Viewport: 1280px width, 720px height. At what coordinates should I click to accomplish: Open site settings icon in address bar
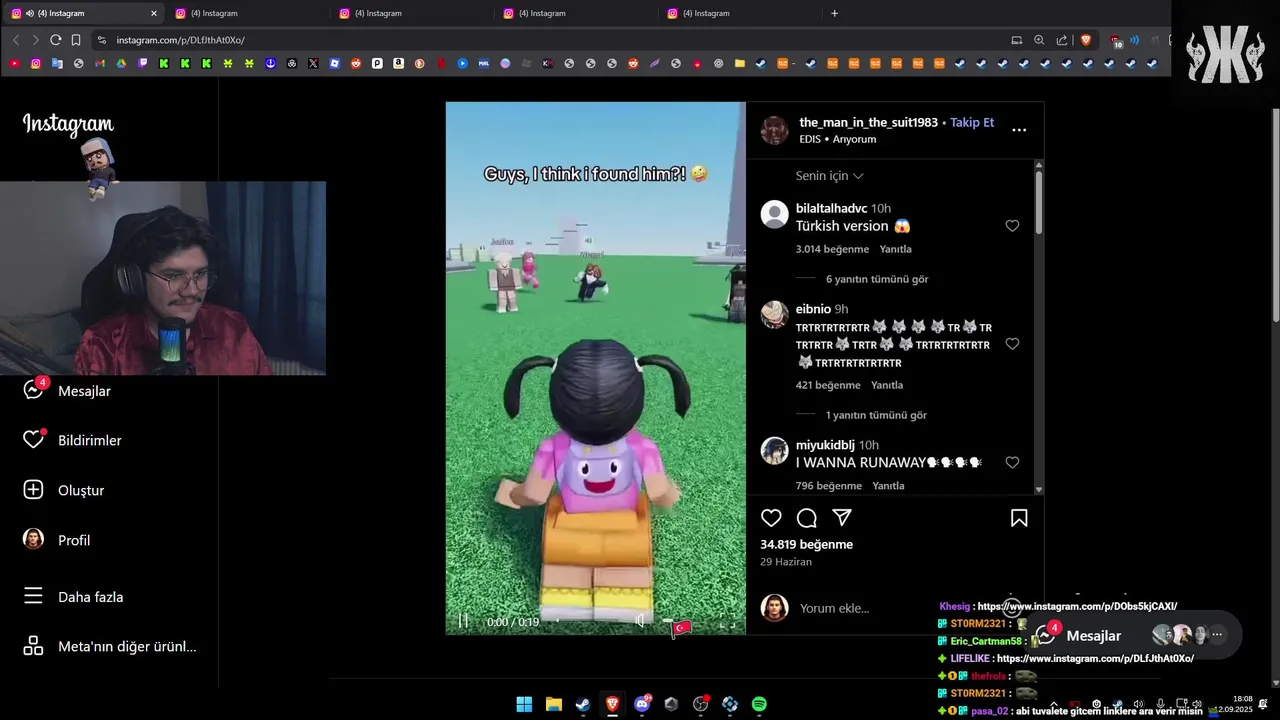click(x=101, y=40)
